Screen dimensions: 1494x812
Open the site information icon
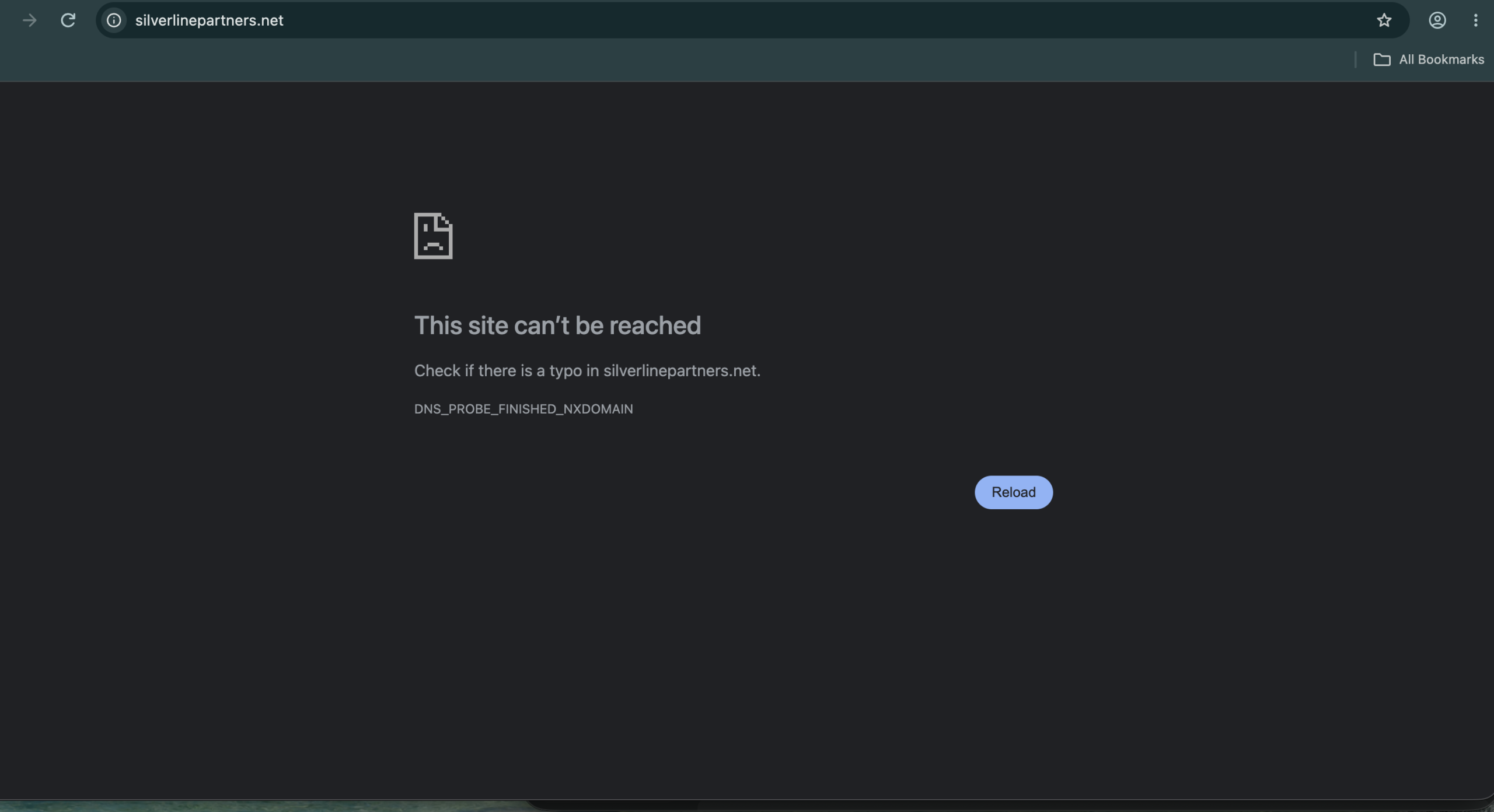(114, 20)
